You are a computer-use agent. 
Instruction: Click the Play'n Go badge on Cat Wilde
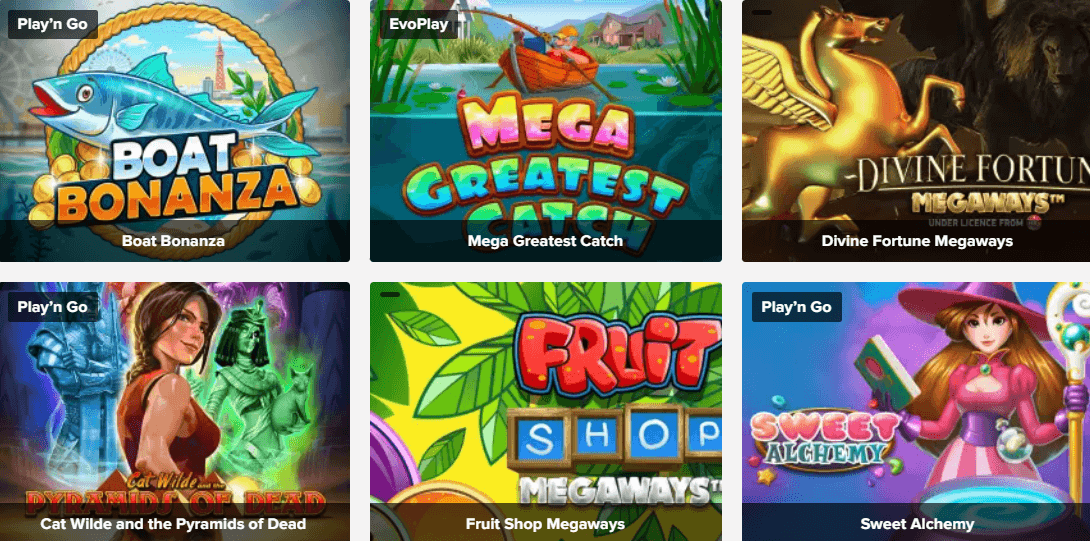[53, 307]
